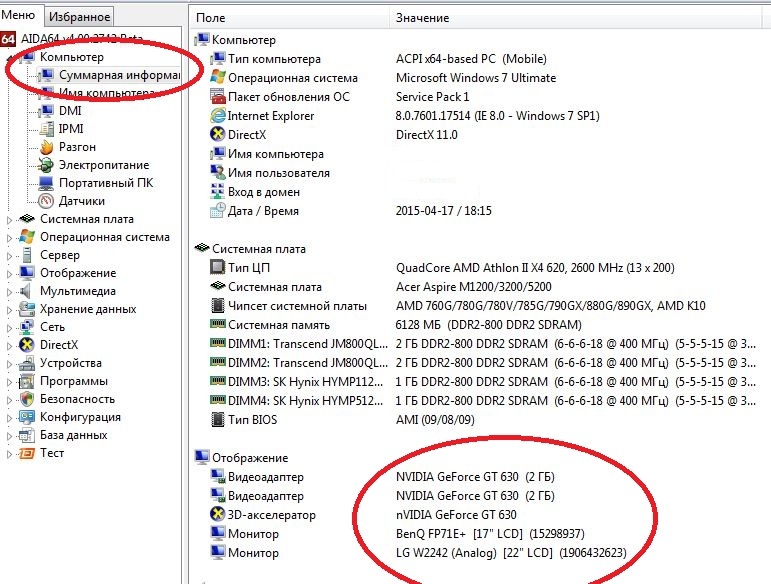Viewport: 771px width, 584px height.
Task: Select QuadCore AMD Athlon II X4 620 value
Action: click(x=535, y=268)
